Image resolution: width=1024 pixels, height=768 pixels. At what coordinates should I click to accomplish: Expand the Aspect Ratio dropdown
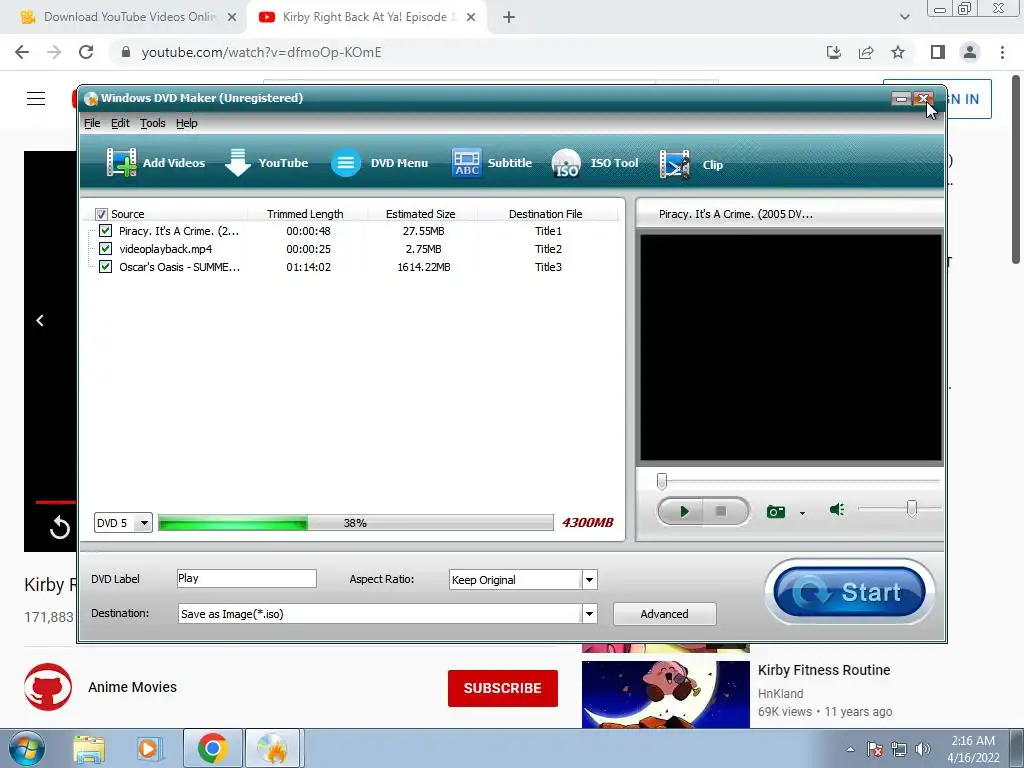[x=589, y=579]
